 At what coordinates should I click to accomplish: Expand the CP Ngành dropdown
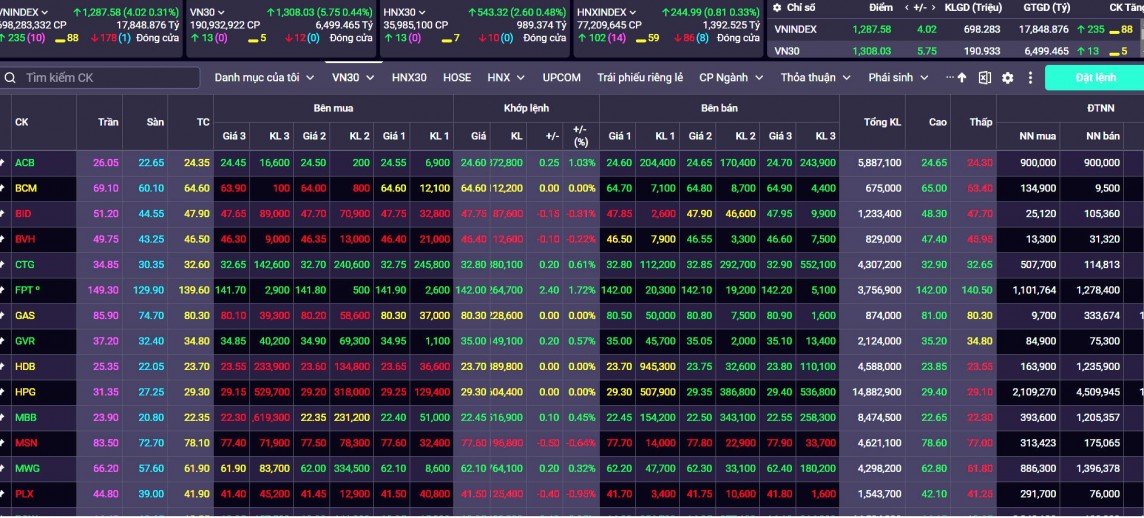[730, 78]
